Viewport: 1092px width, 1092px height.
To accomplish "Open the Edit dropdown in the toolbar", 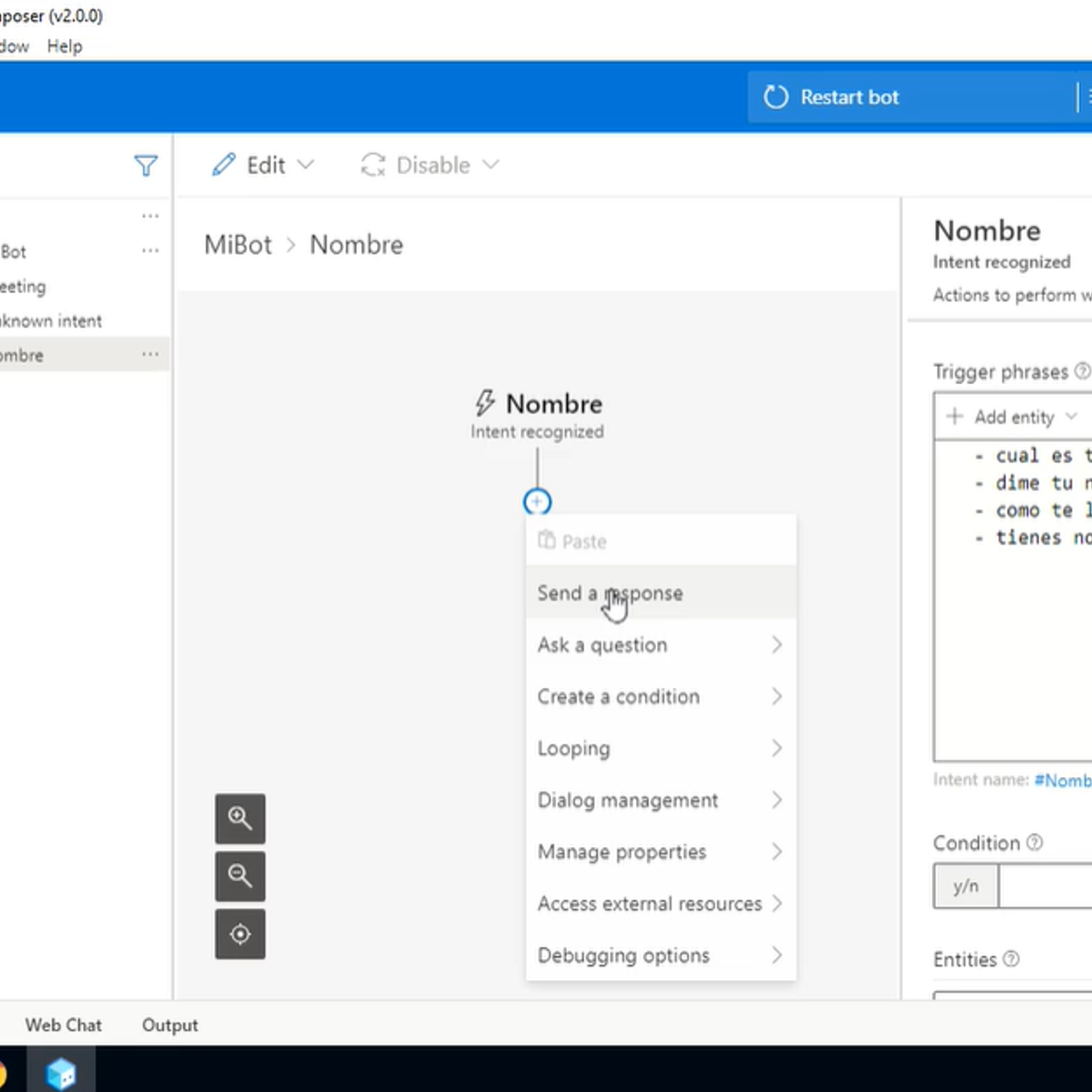I will tap(263, 165).
